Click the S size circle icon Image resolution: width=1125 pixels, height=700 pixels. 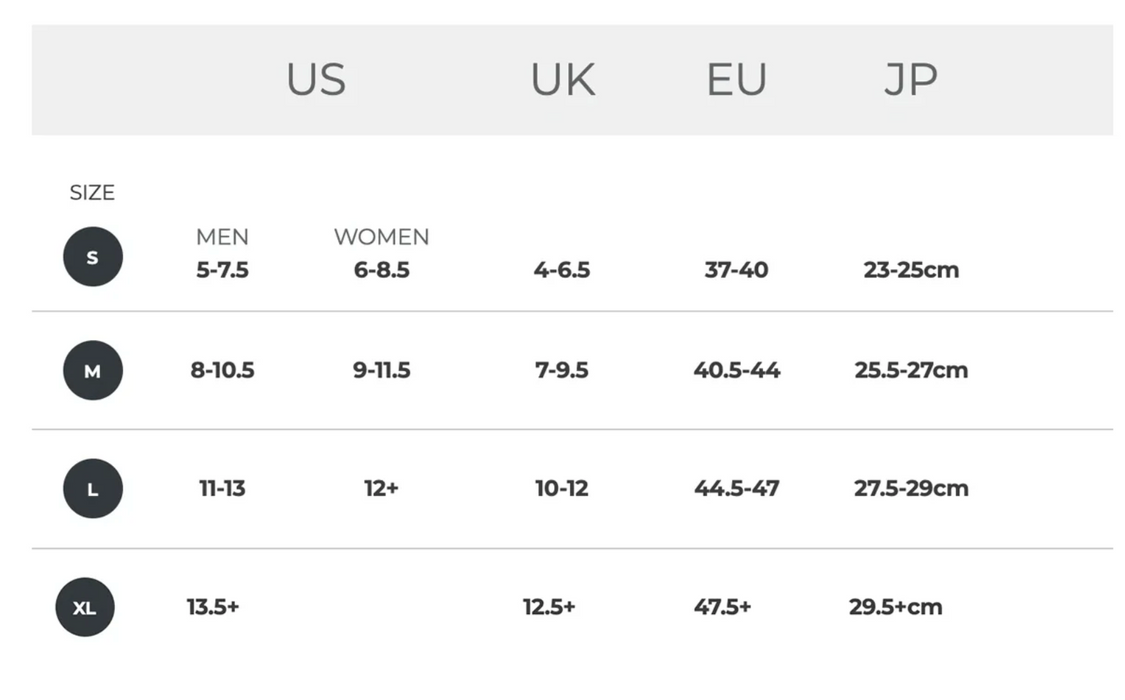click(x=92, y=257)
